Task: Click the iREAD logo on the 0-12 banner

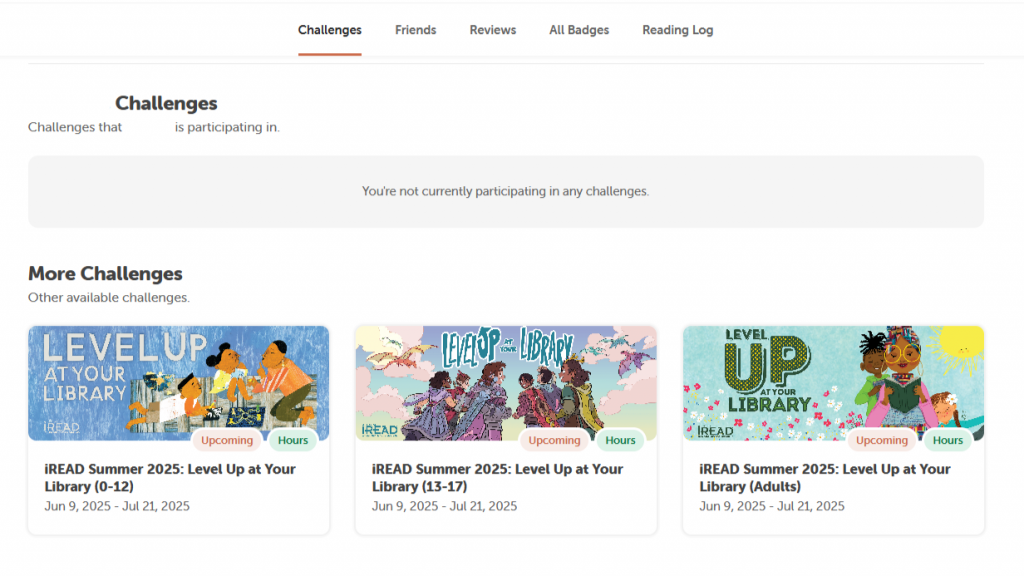Action: [x=61, y=427]
